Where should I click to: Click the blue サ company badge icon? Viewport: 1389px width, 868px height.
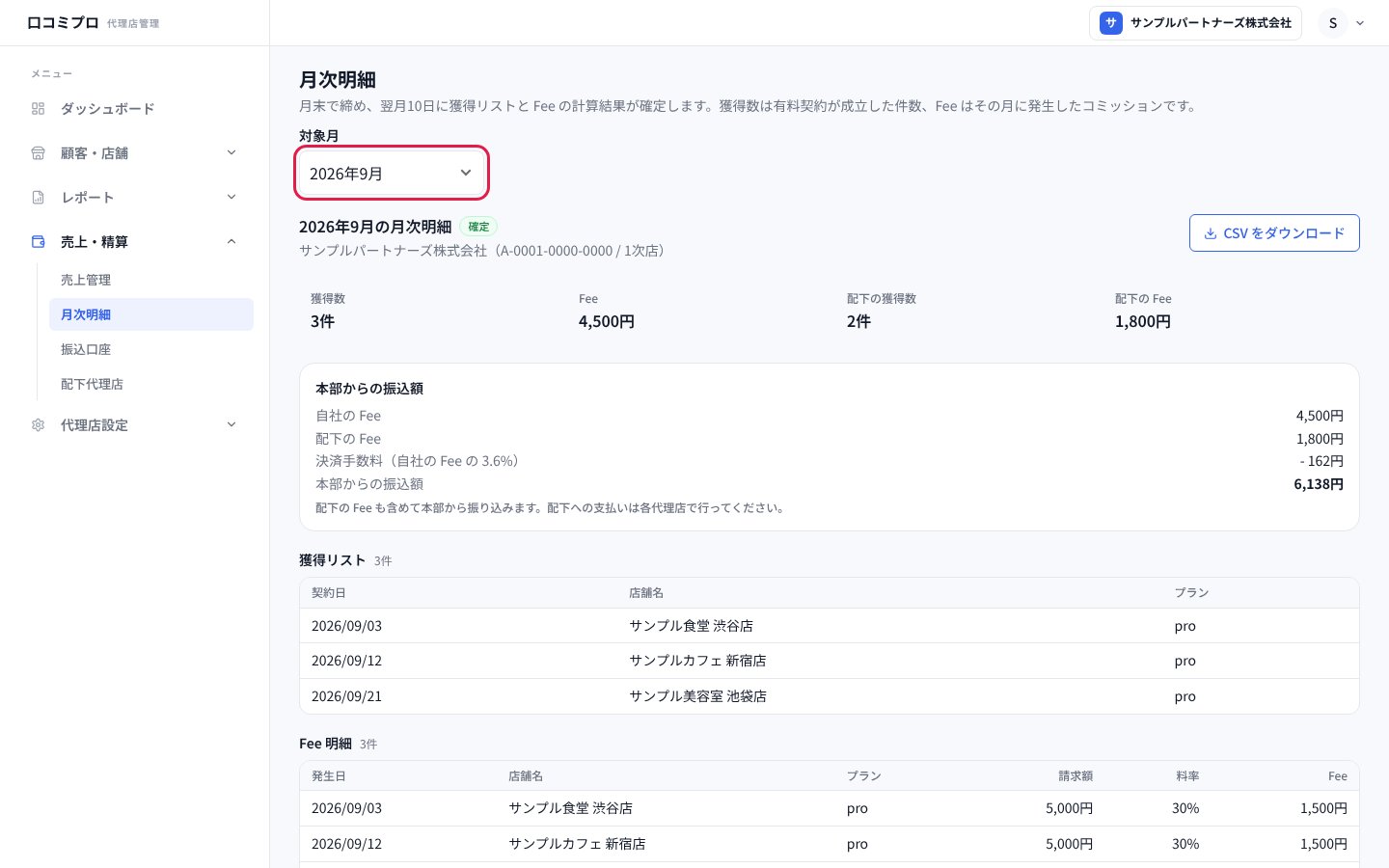point(1111,23)
